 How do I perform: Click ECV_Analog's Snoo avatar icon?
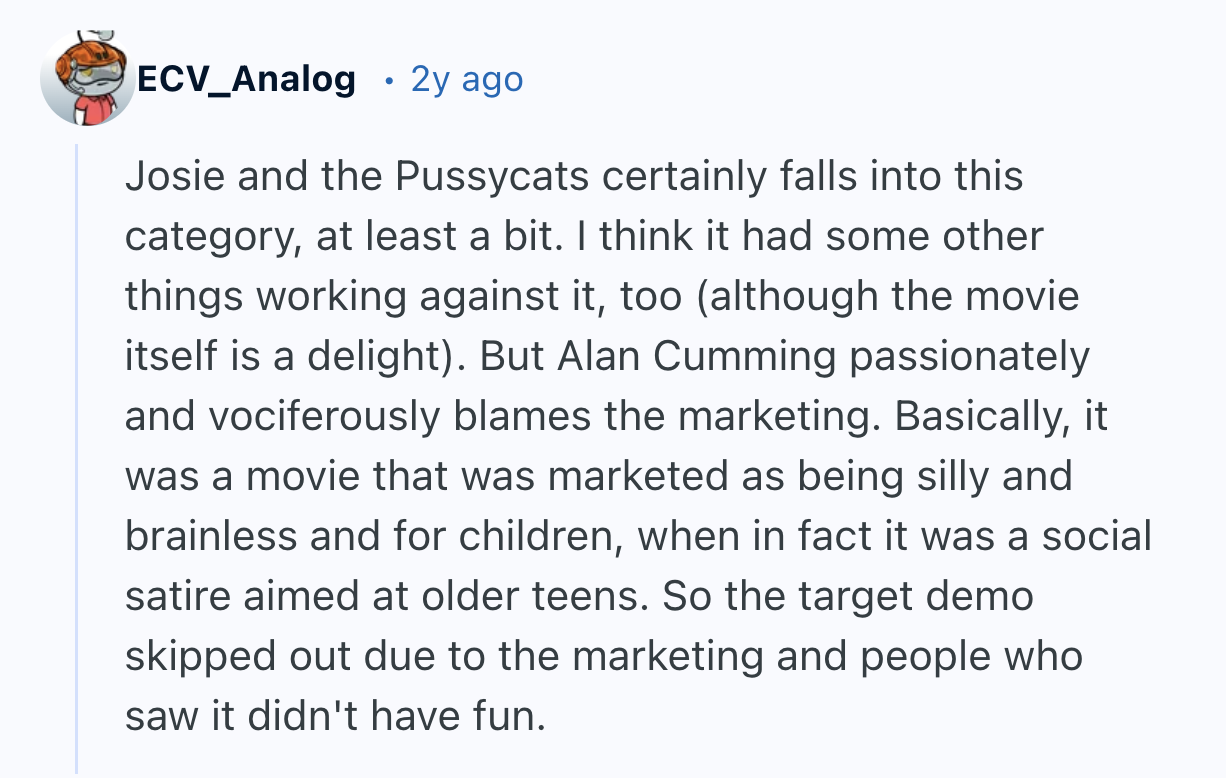coord(88,80)
